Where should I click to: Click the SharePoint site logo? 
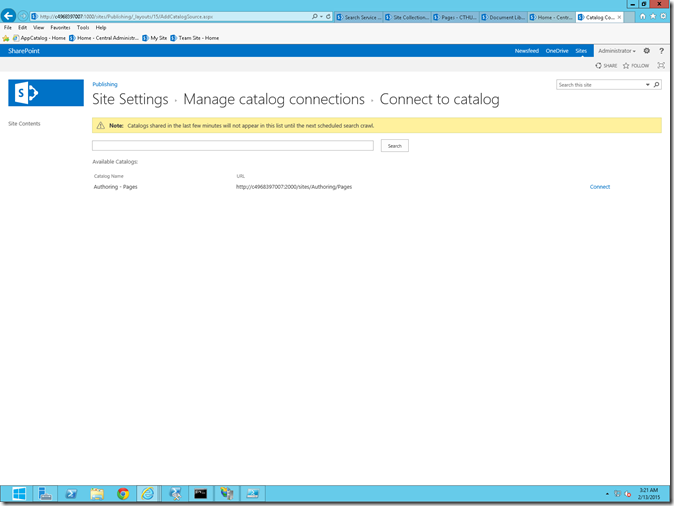click(x=46, y=92)
